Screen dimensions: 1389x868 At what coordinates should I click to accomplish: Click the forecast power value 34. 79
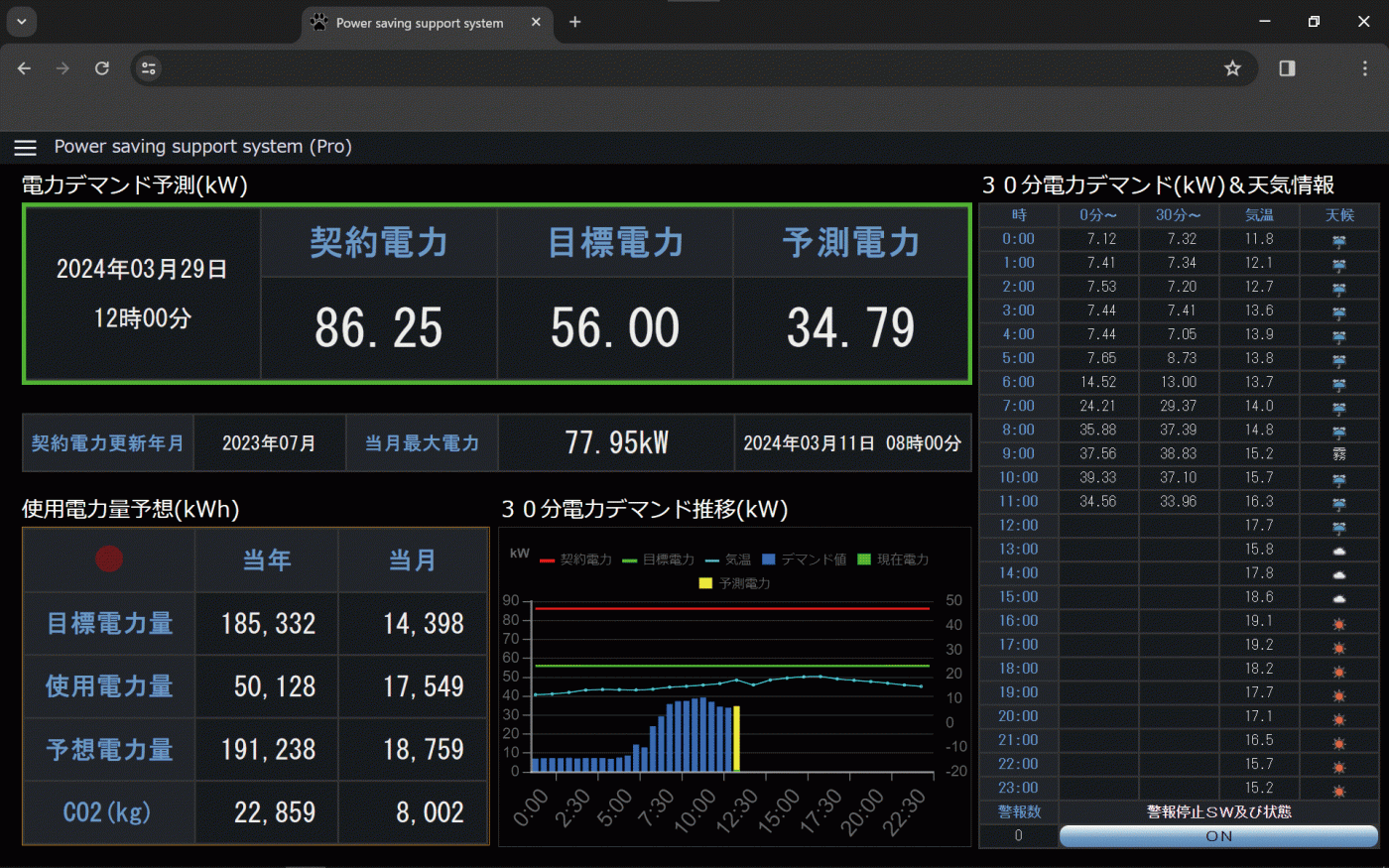point(850,328)
